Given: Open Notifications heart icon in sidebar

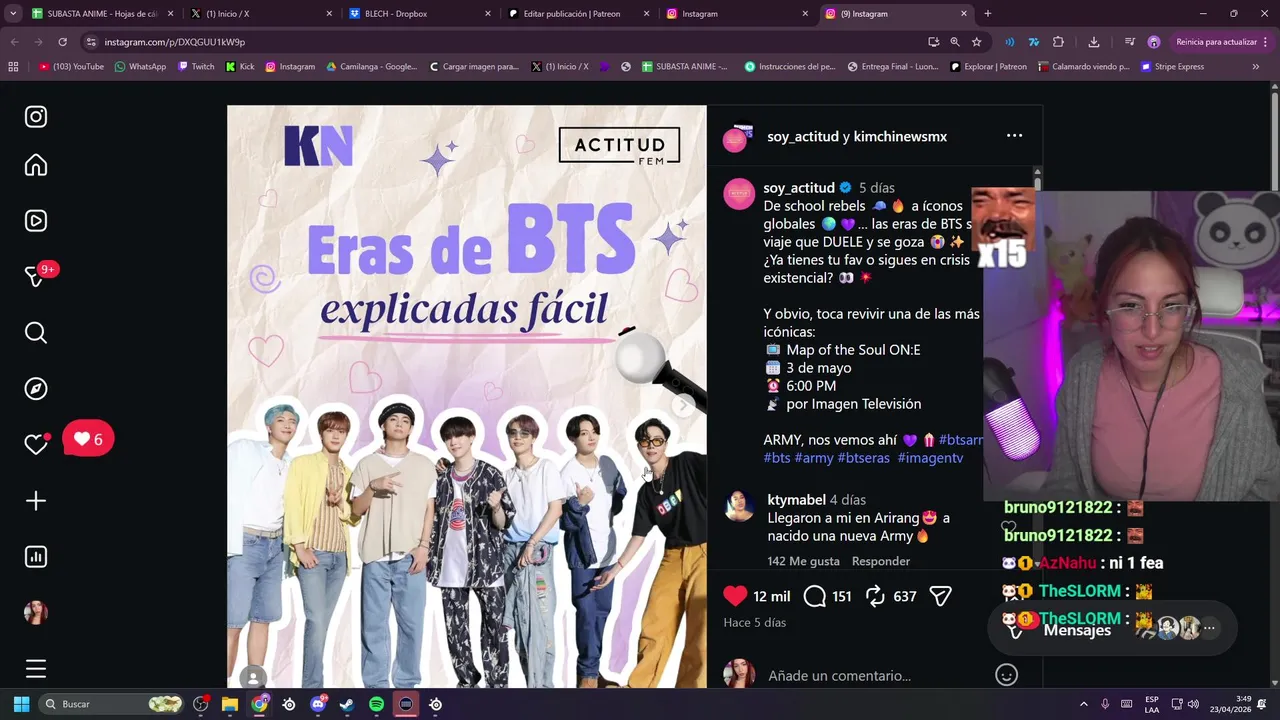Looking at the screenshot, I should 36,445.
